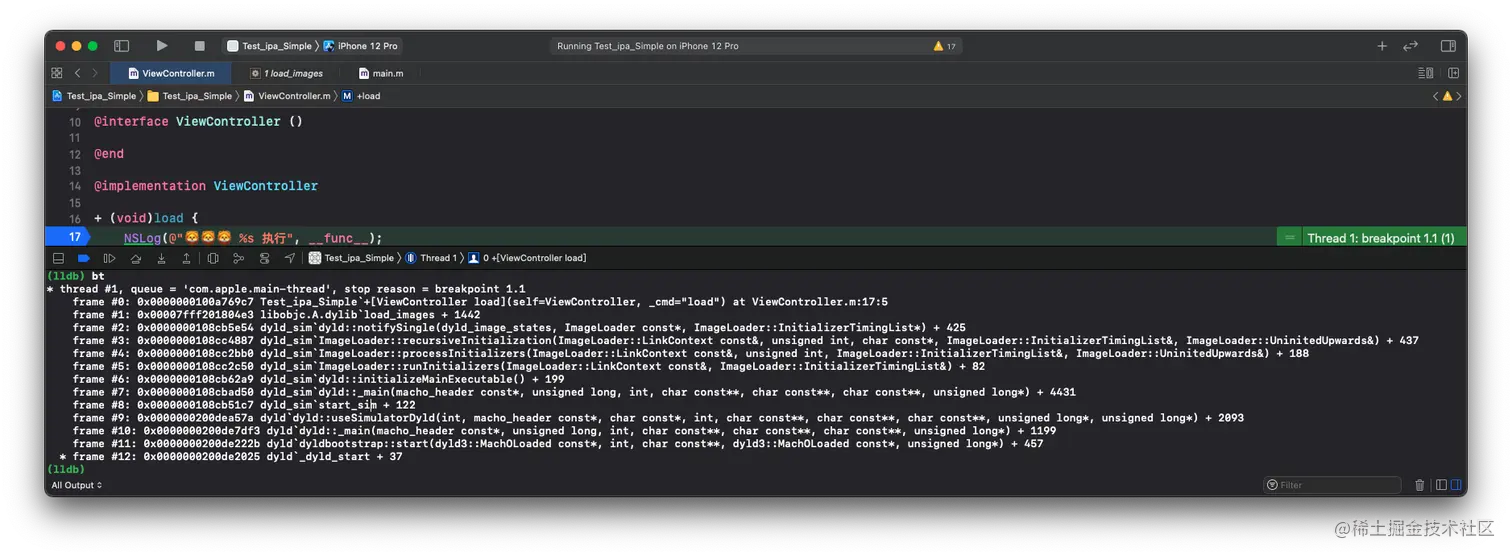Select Test_ipa_Simple process in debug bar
This screenshot has height=556, width=1512.
point(351,258)
